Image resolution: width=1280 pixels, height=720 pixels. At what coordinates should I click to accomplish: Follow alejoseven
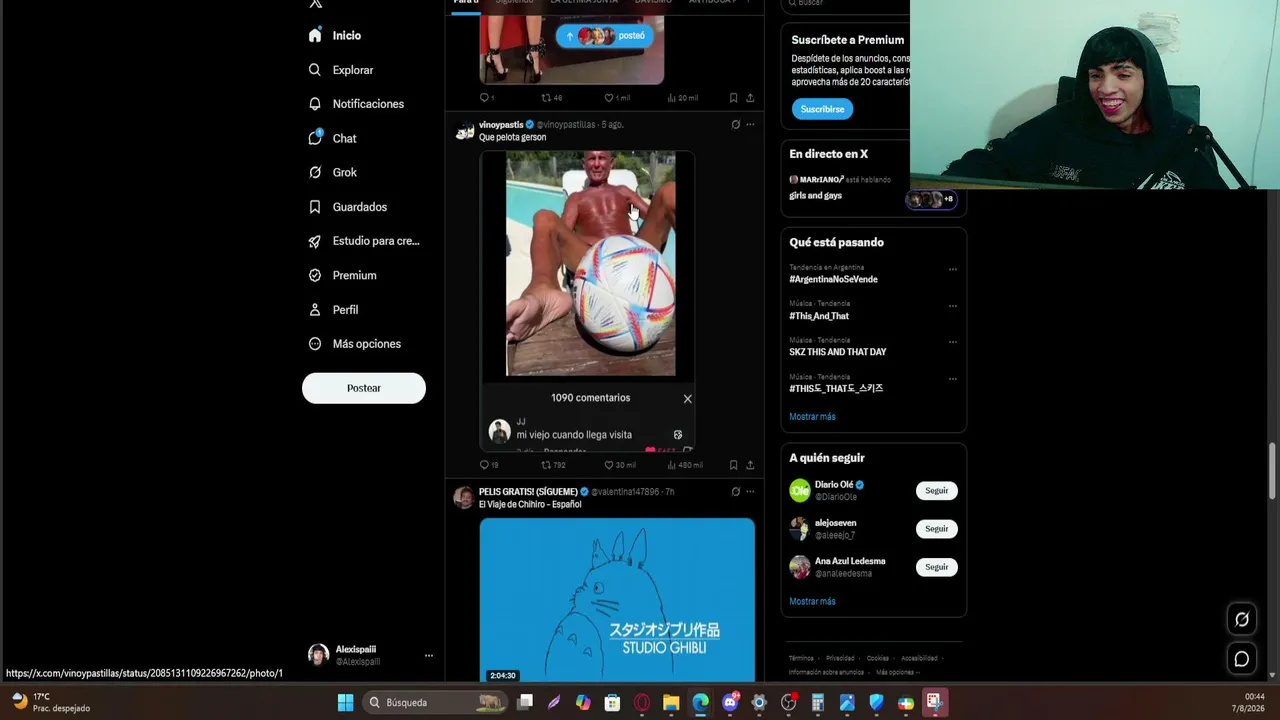coord(936,529)
